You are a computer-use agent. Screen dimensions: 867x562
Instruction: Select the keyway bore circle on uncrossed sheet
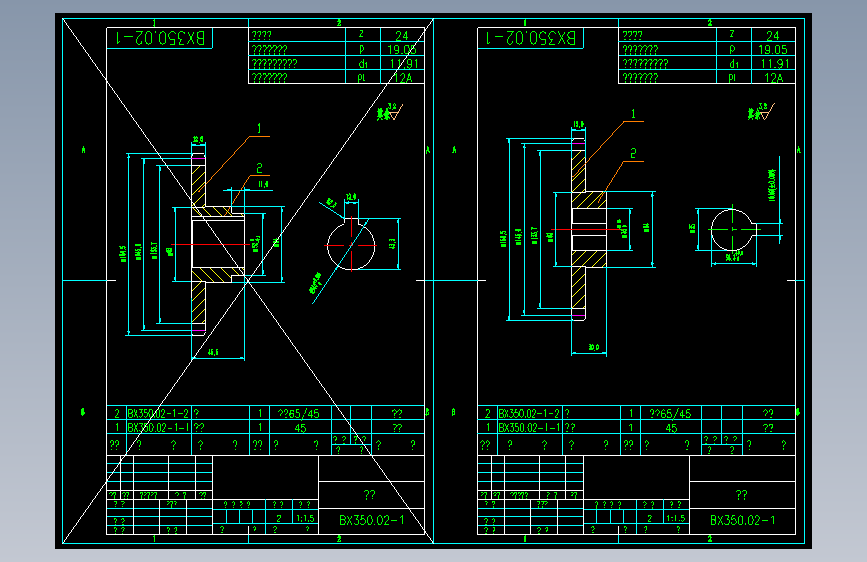coord(733,230)
